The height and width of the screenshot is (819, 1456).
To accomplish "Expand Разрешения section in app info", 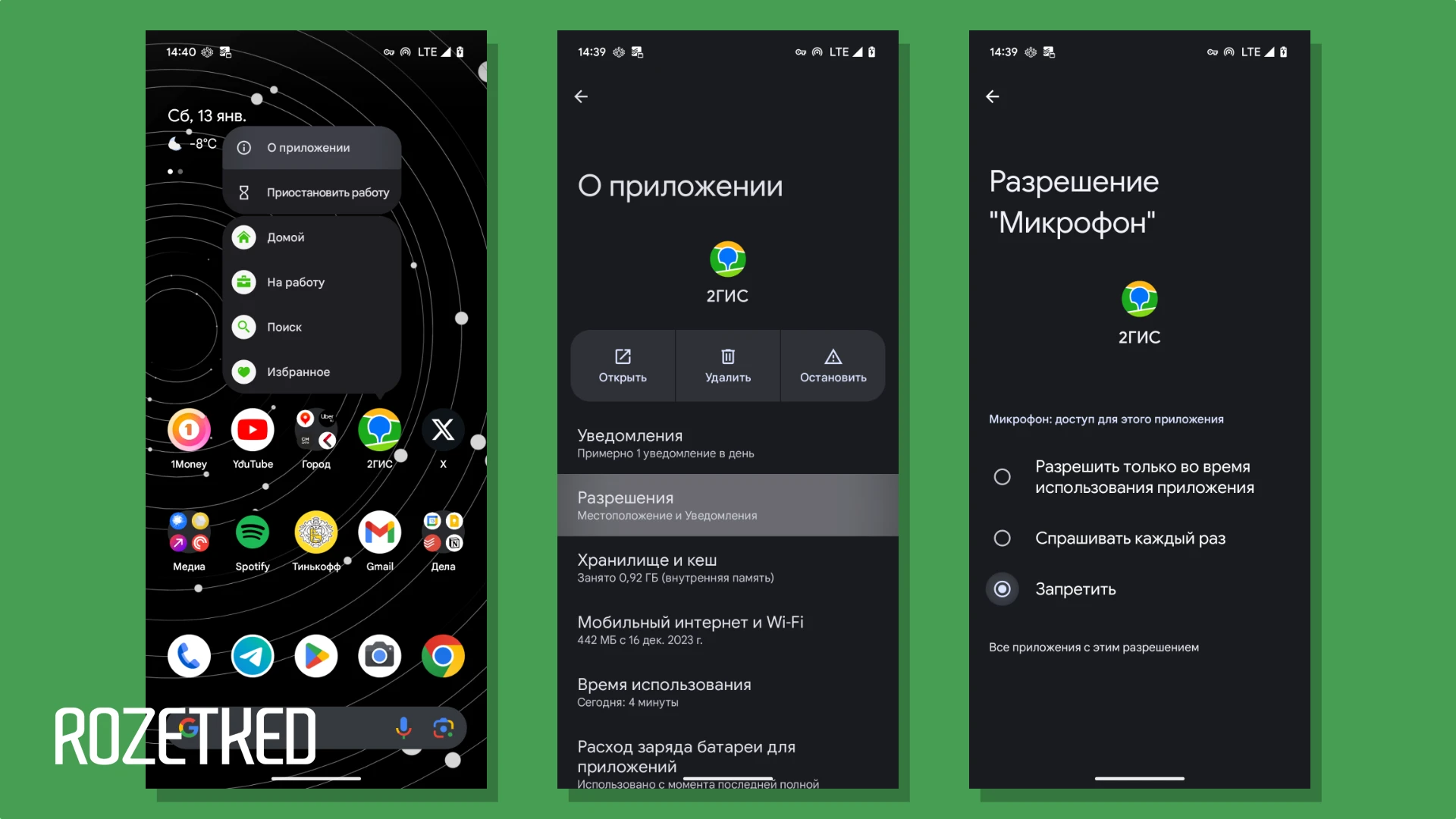I will (x=727, y=504).
